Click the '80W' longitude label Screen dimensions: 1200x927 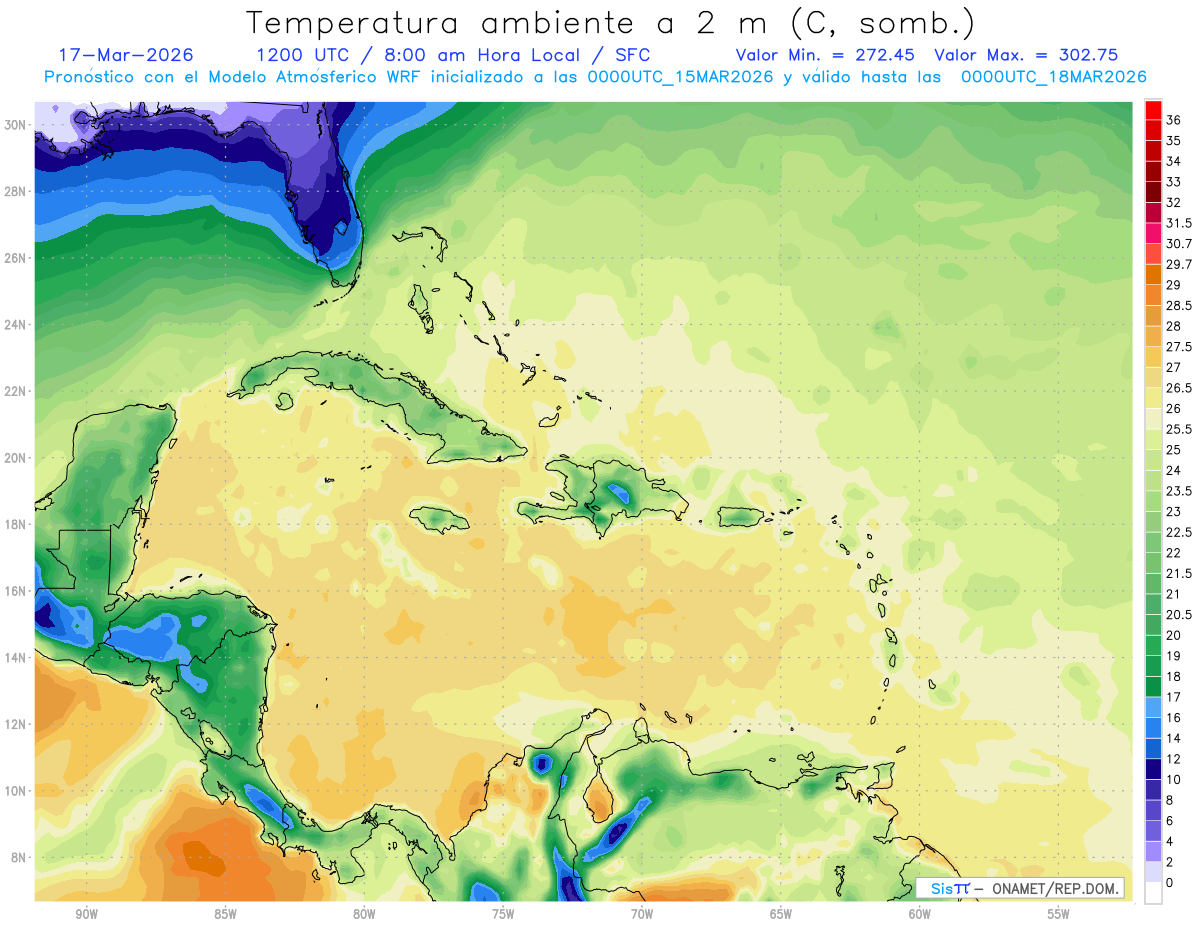(x=364, y=914)
